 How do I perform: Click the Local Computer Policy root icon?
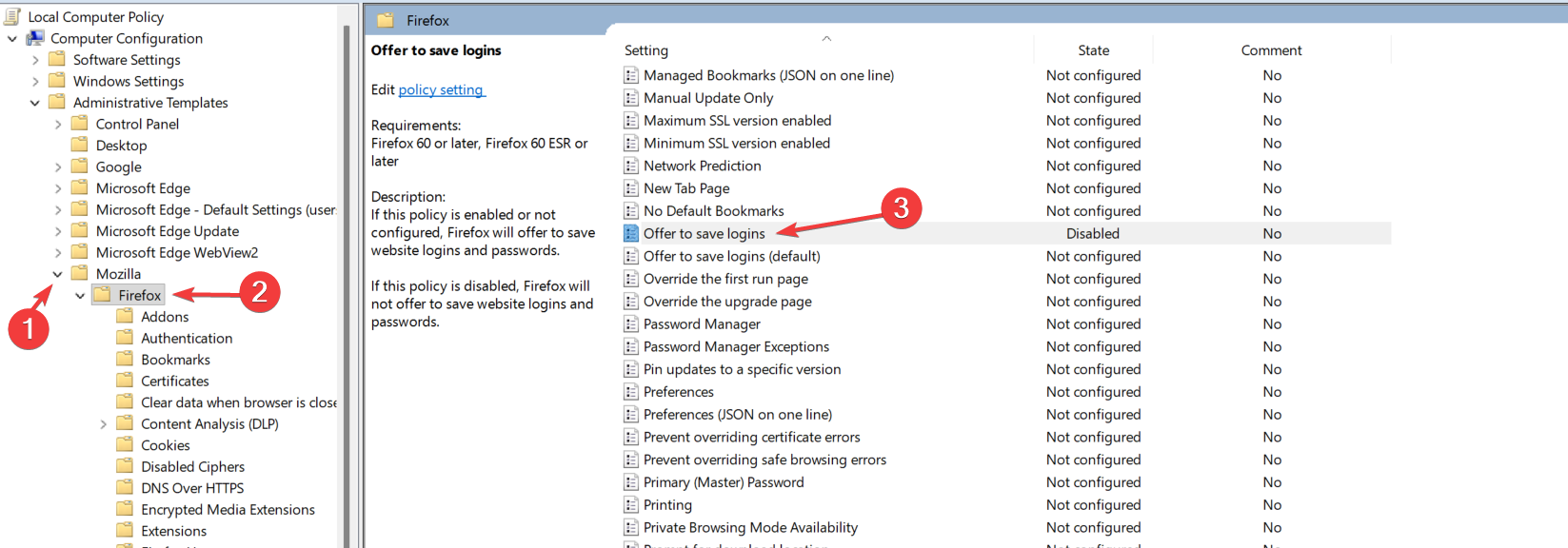[12, 16]
